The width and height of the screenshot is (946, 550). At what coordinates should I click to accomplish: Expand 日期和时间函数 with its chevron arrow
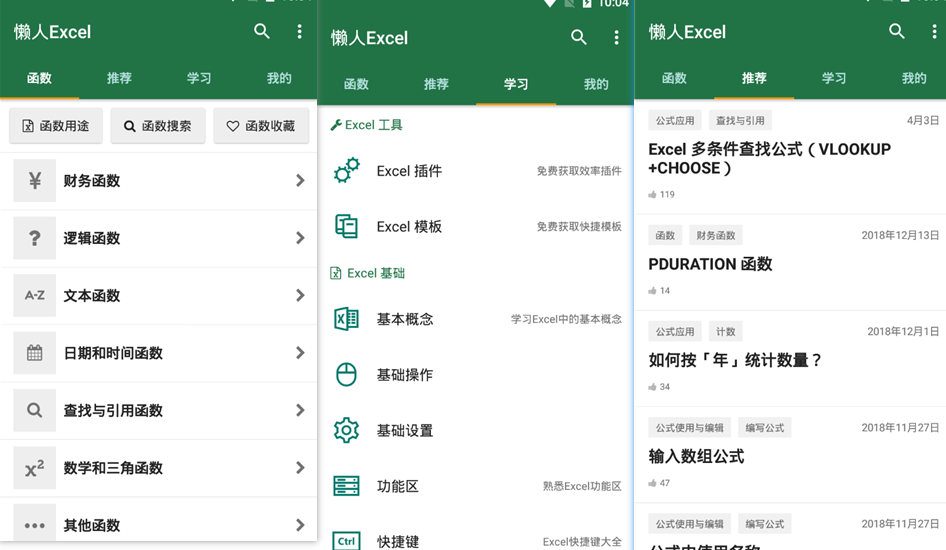tap(300, 353)
